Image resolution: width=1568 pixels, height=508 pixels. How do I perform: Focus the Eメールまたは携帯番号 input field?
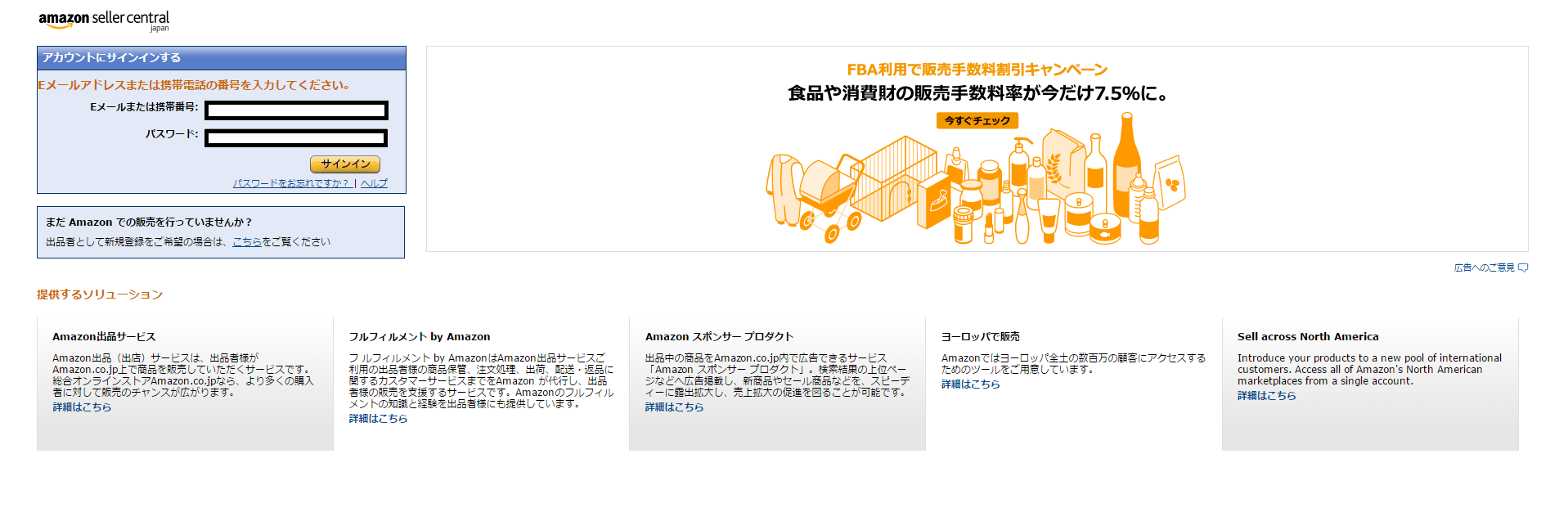click(296, 110)
